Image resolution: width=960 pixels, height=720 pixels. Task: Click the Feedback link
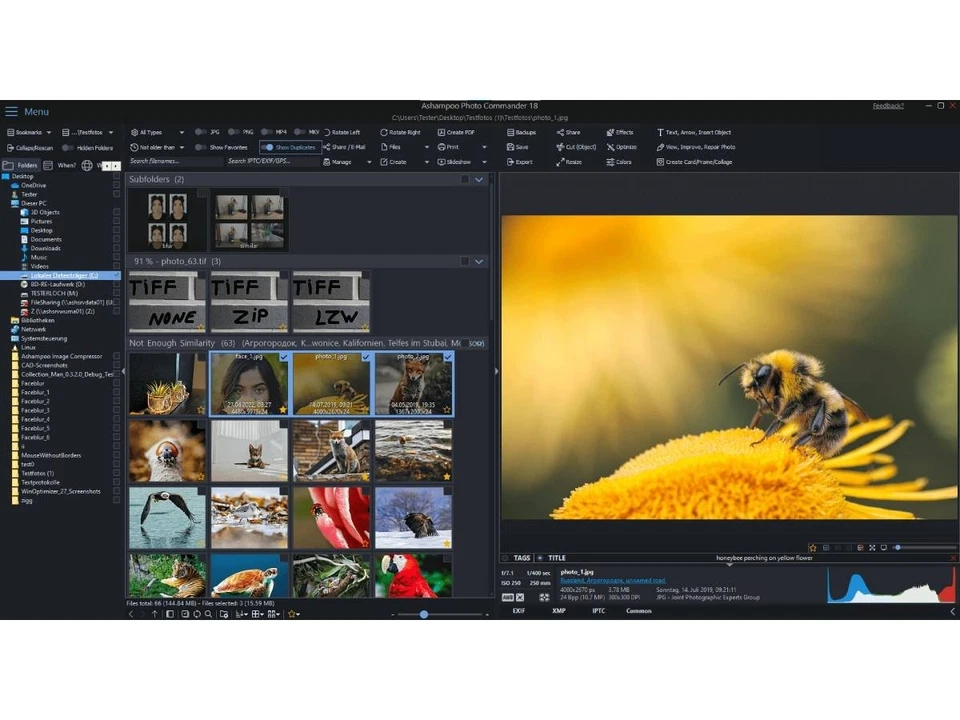(x=887, y=106)
